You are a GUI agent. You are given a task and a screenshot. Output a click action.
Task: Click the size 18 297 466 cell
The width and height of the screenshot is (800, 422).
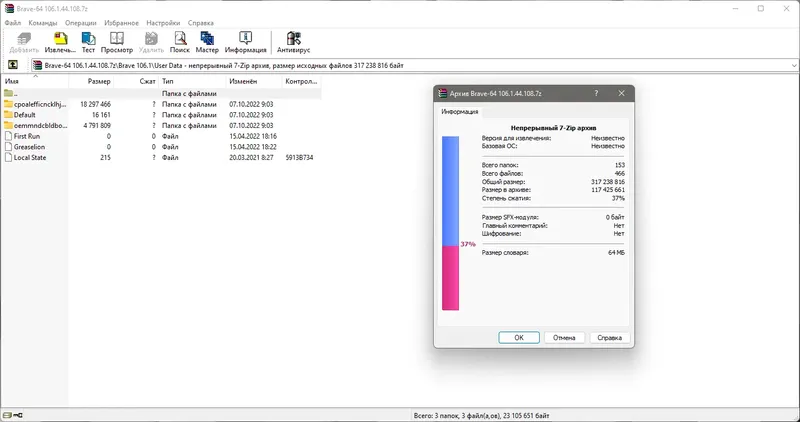click(95, 104)
